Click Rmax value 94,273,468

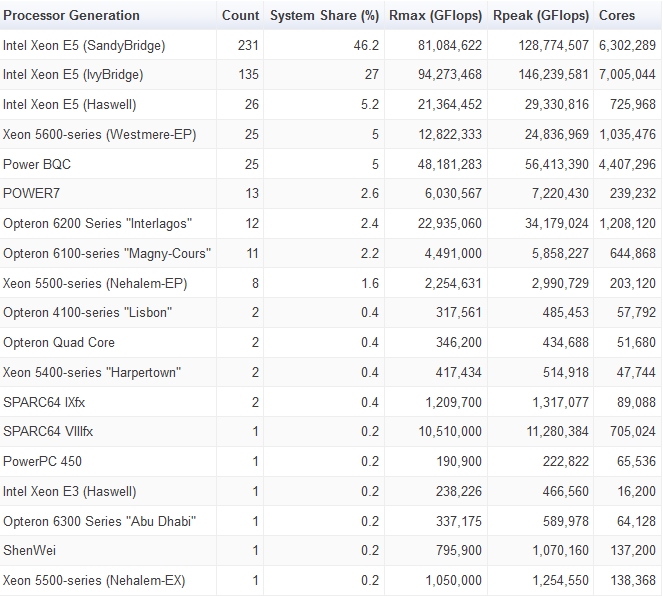450,75
